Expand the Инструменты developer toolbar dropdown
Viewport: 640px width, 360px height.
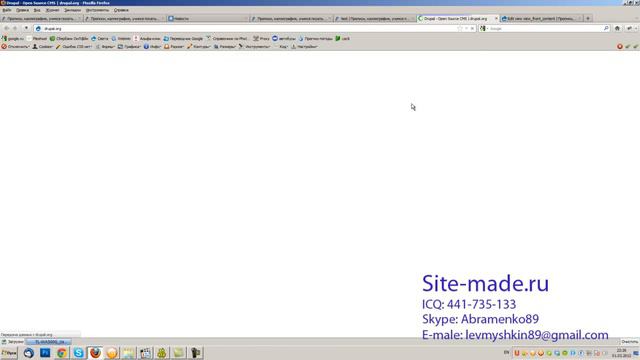(x=255, y=47)
